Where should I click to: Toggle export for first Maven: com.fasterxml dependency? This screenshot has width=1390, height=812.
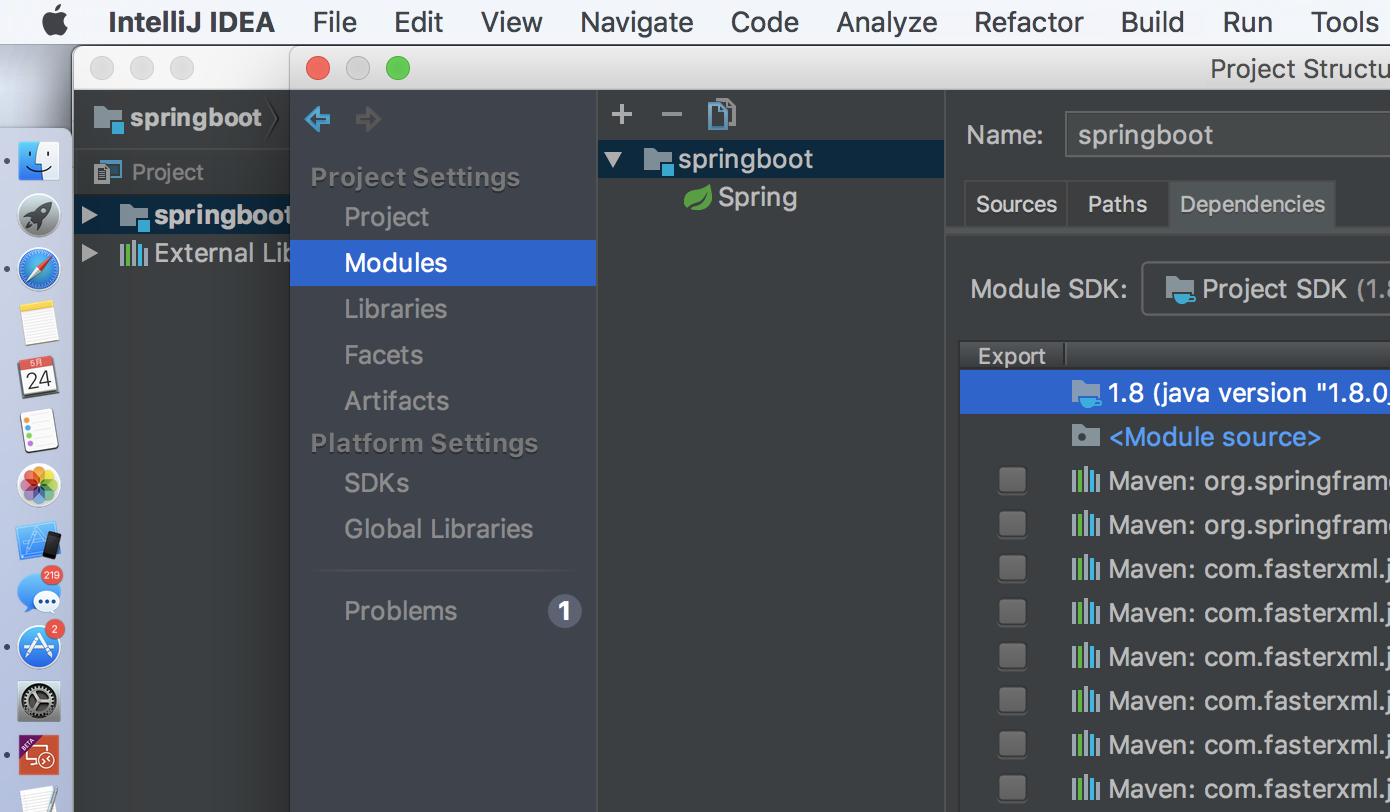click(x=1012, y=568)
